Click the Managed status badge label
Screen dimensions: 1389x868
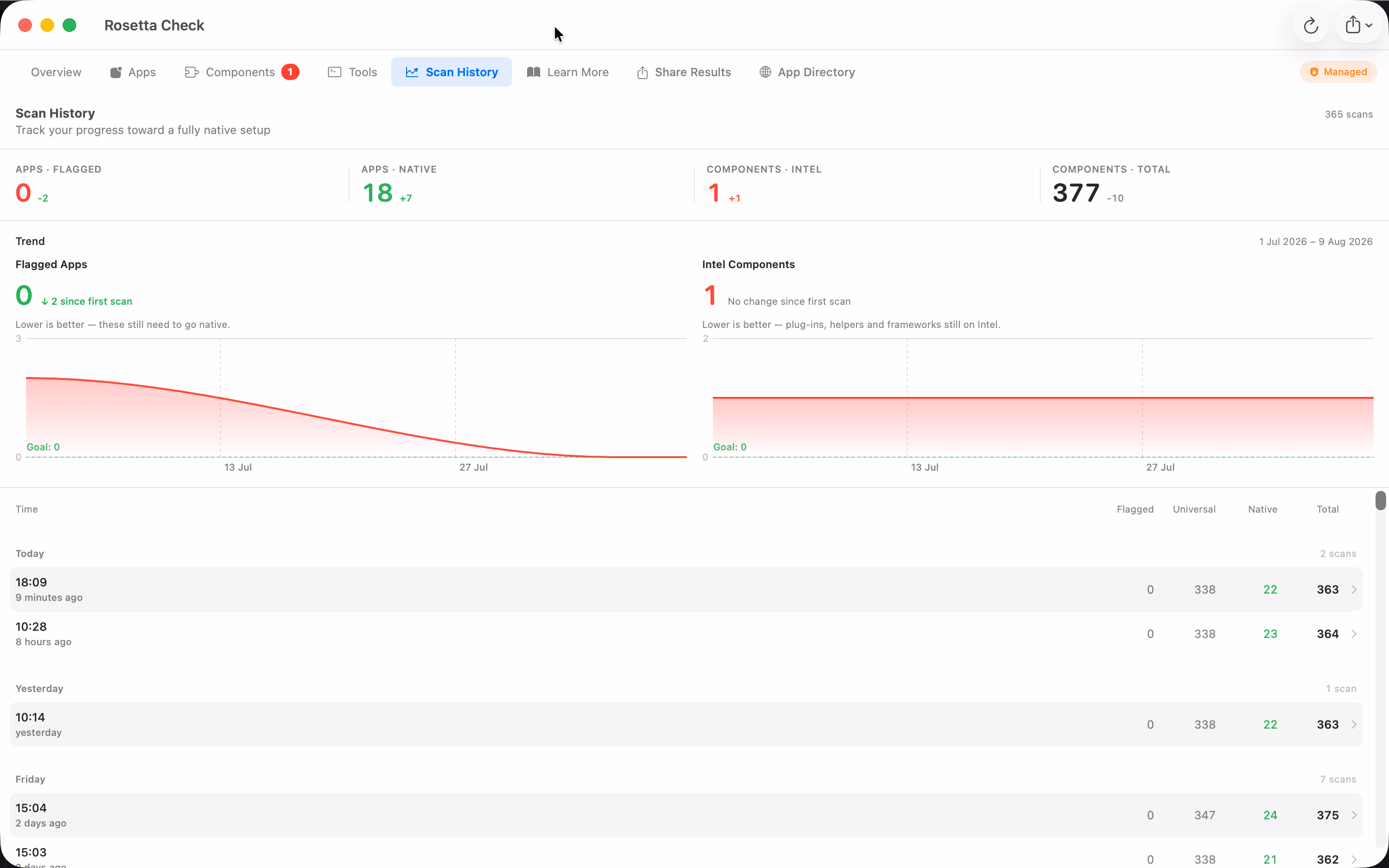tap(1346, 72)
